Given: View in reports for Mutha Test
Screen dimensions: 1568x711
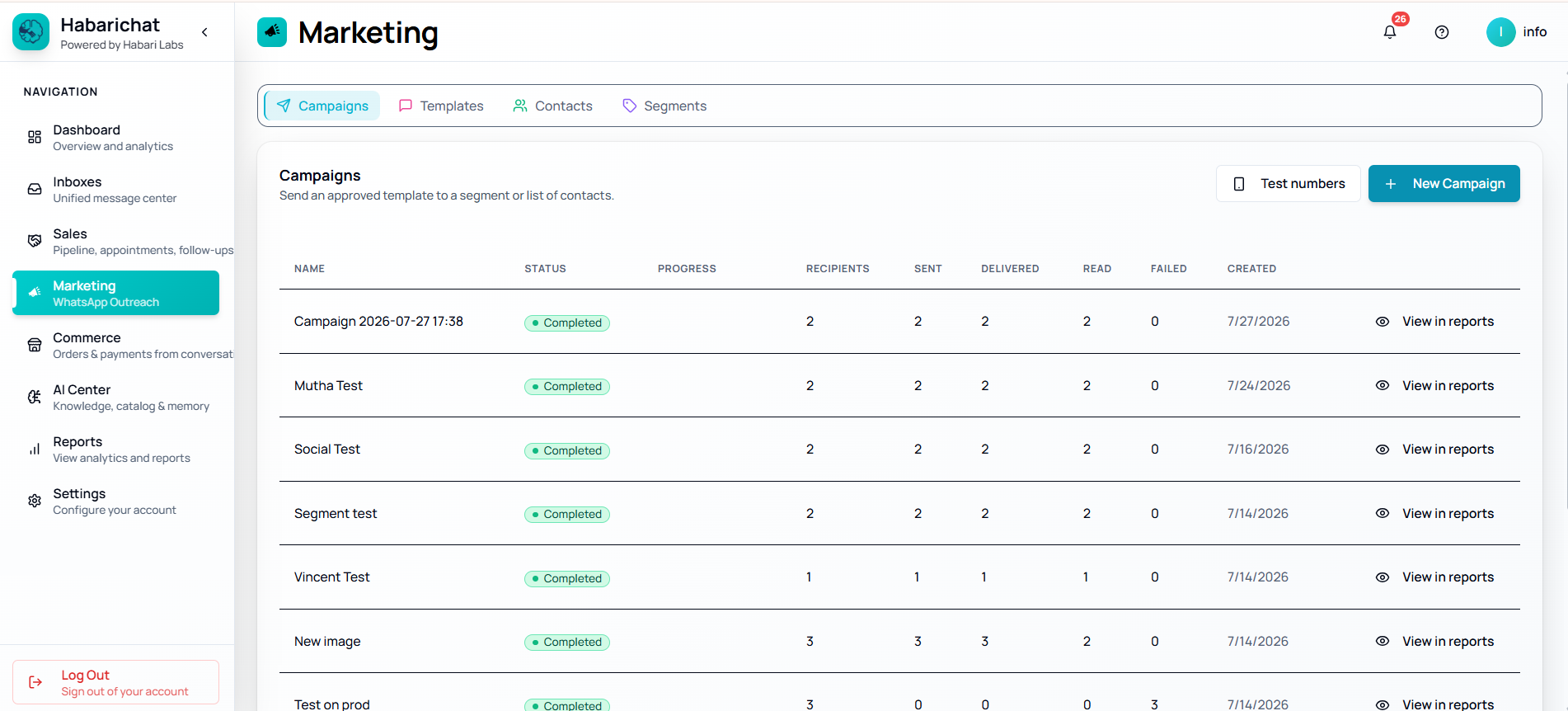Looking at the screenshot, I should pos(1448,385).
